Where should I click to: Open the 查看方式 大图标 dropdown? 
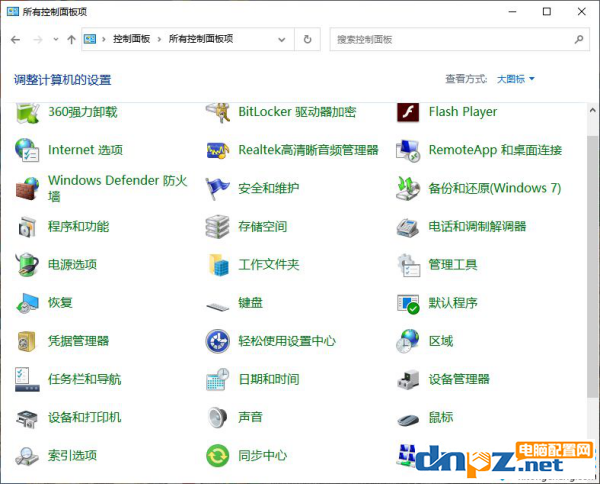pyautogui.click(x=515, y=79)
